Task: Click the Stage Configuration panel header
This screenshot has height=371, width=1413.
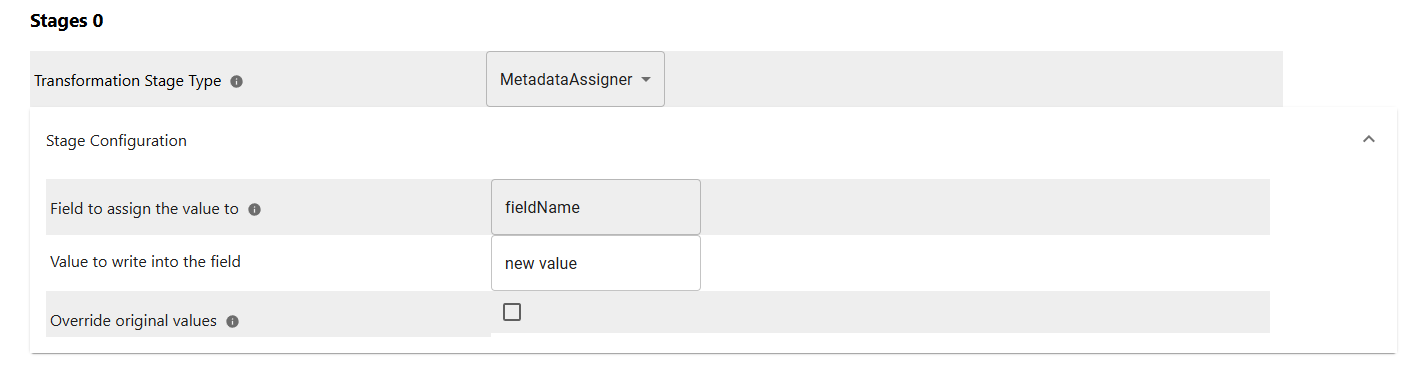Action: (713, 141)
